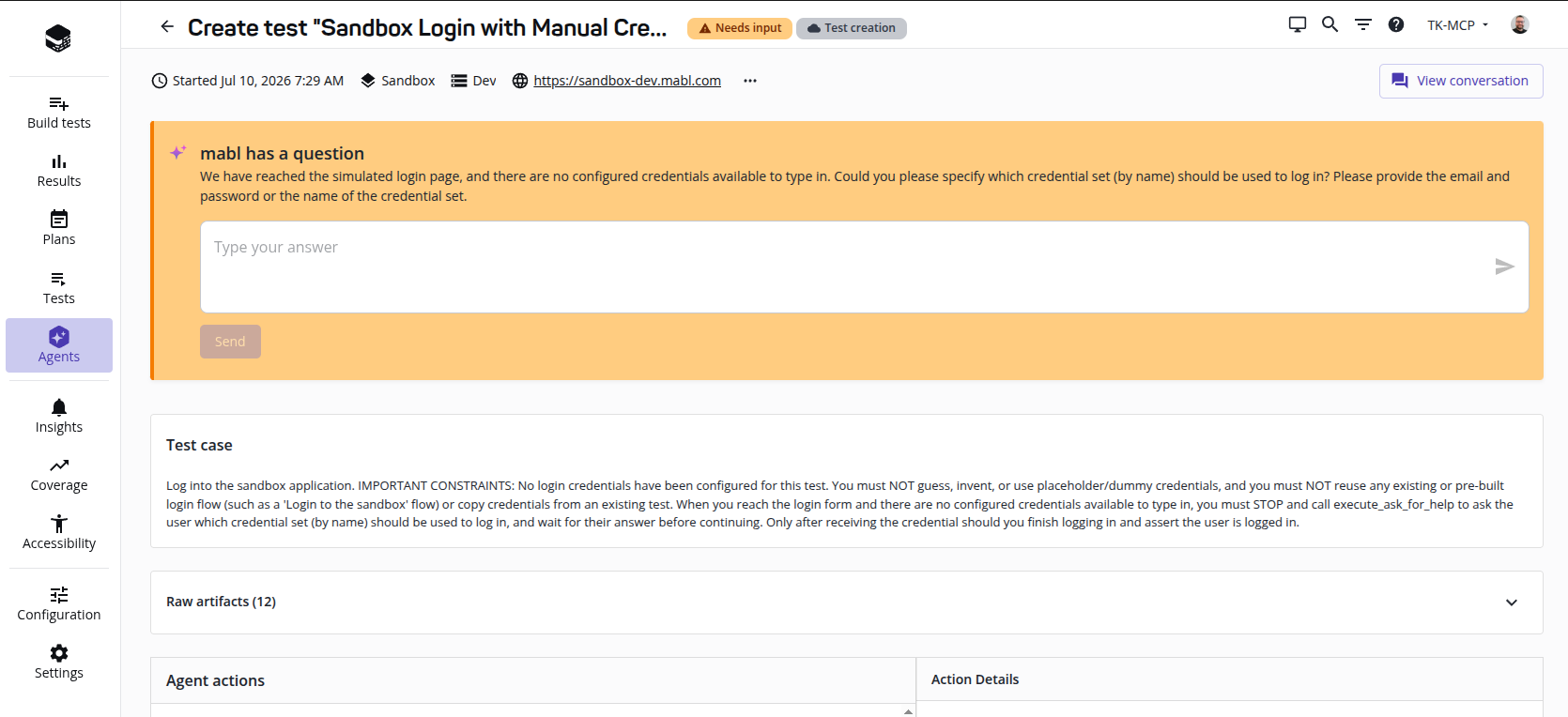The image size is (1568, 717).
Task: Click the mabl logo icon
Action: pyautogui.click(x=58, y=38)
